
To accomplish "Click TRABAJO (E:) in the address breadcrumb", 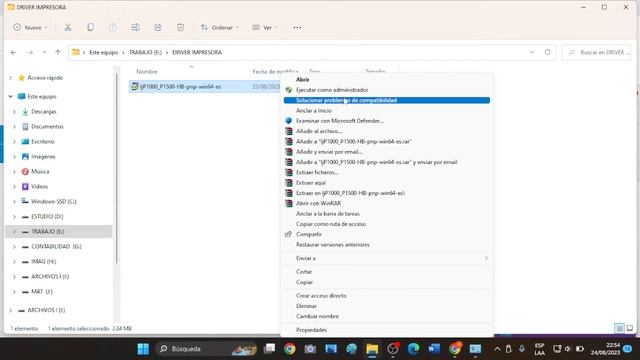I will click(x=145, y=52).
